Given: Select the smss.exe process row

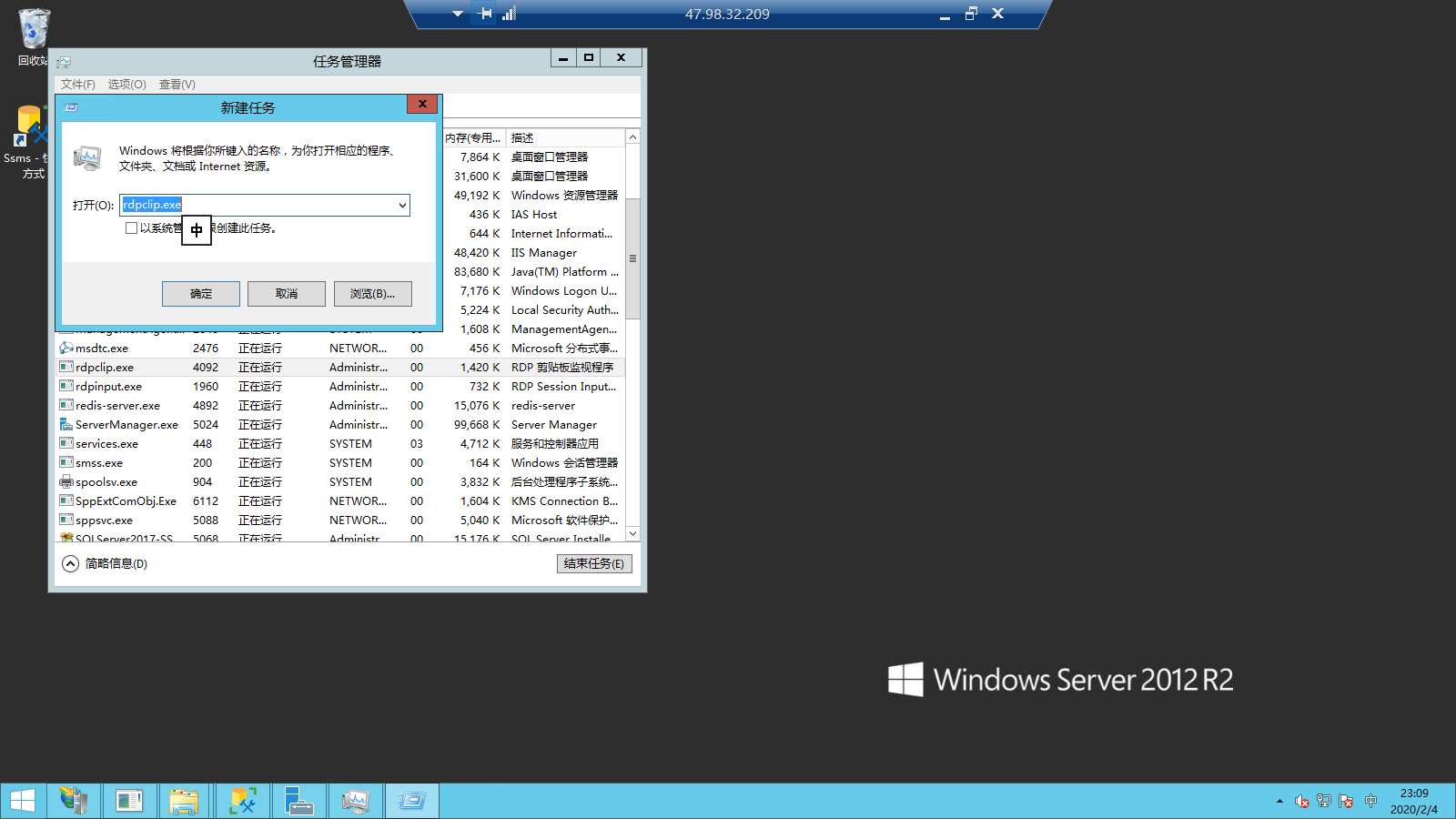Looking at the screenshot, I should pos(341,462).
